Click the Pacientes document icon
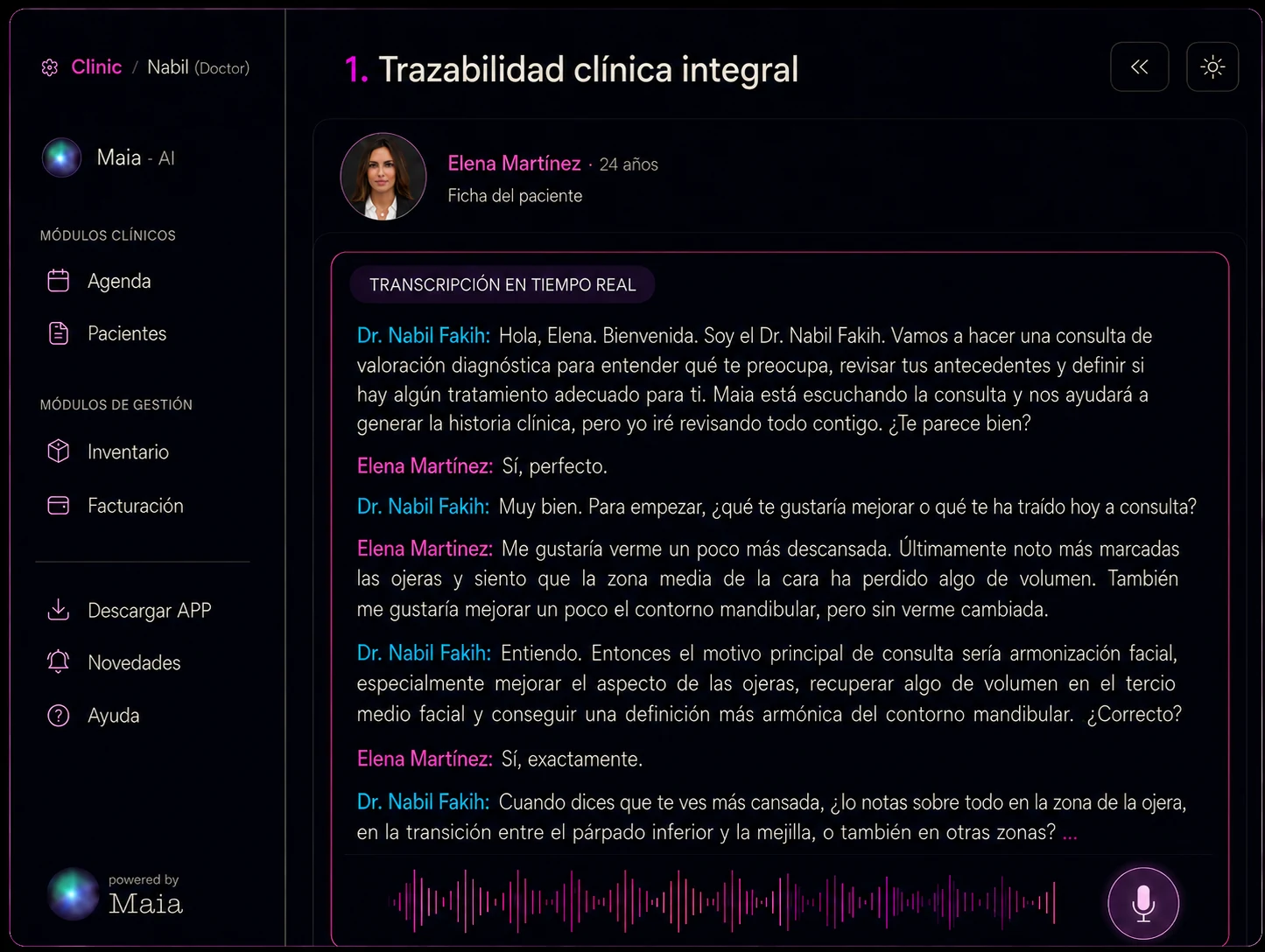The height and width of the screenshot is (952, 1265). (59, 333)
